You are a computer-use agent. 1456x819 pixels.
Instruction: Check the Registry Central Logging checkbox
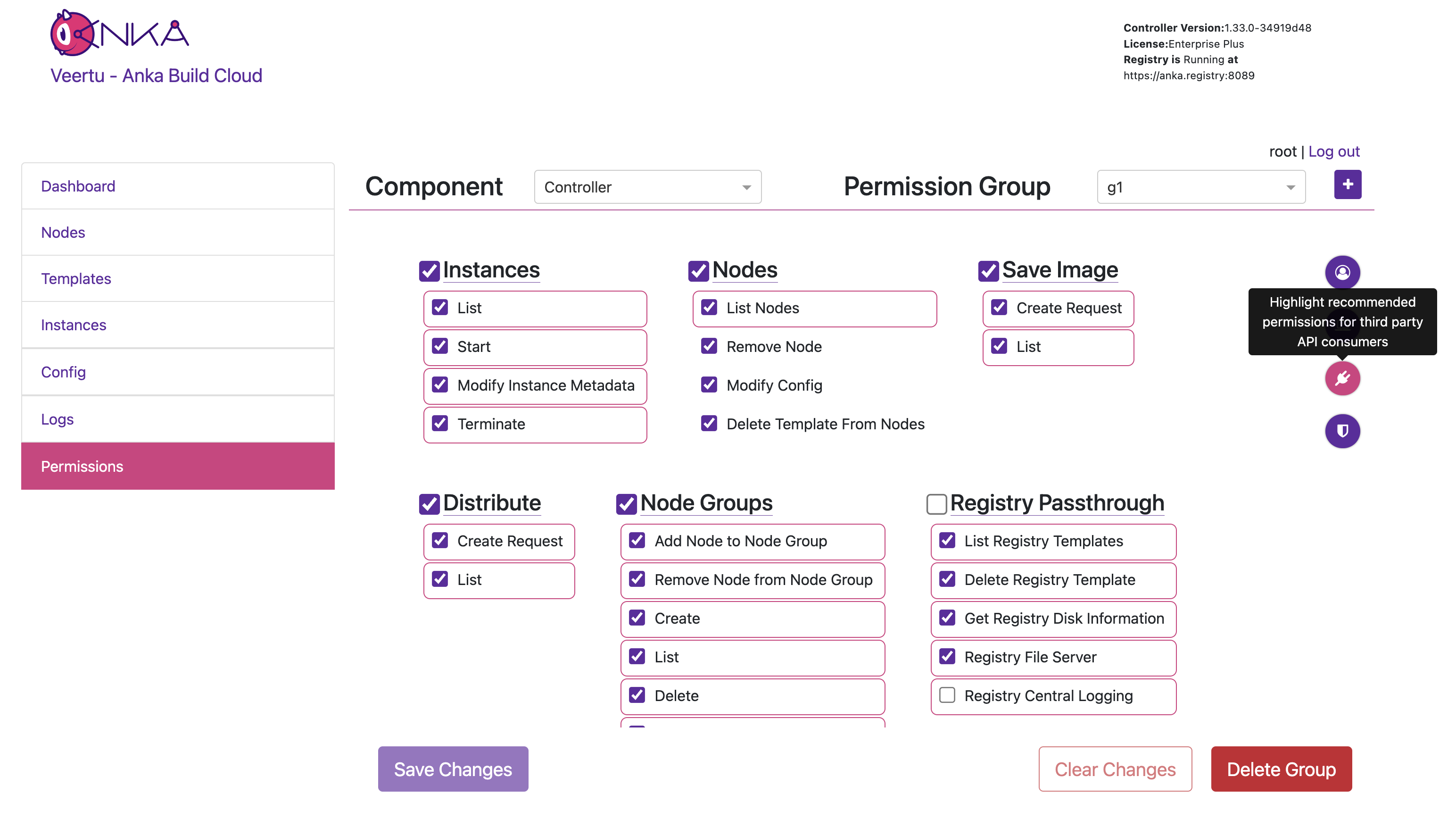[x=947, y=695]
